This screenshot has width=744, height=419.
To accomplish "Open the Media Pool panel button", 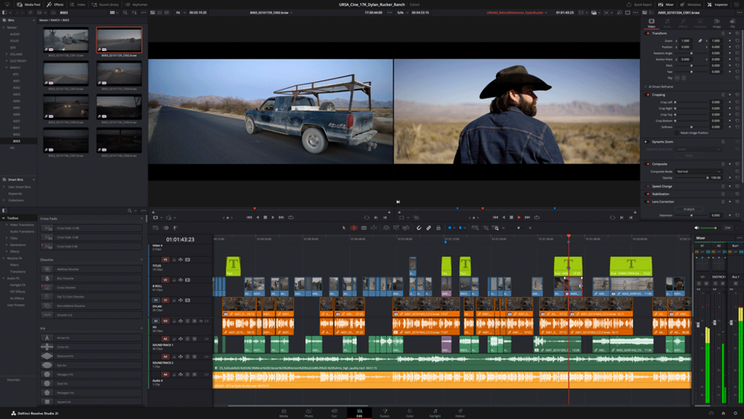I will click(29, 4).
